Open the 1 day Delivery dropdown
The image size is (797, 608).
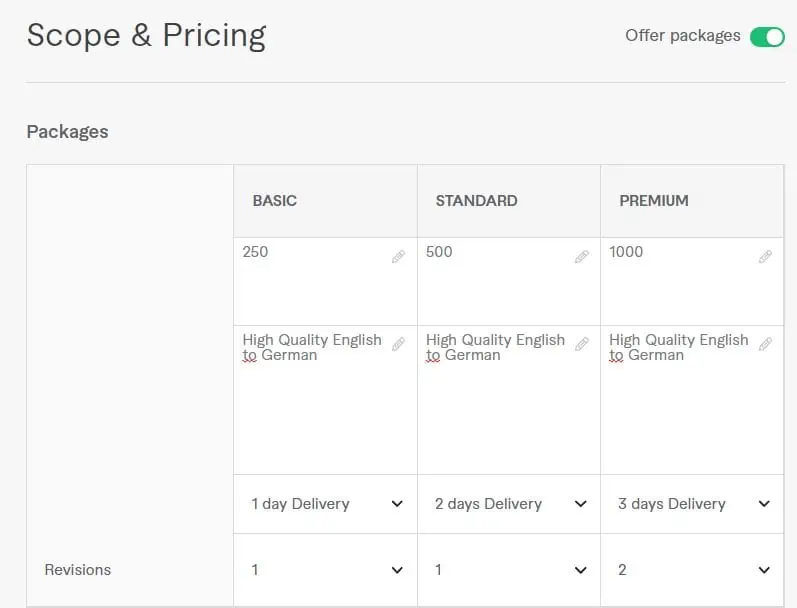325,504
